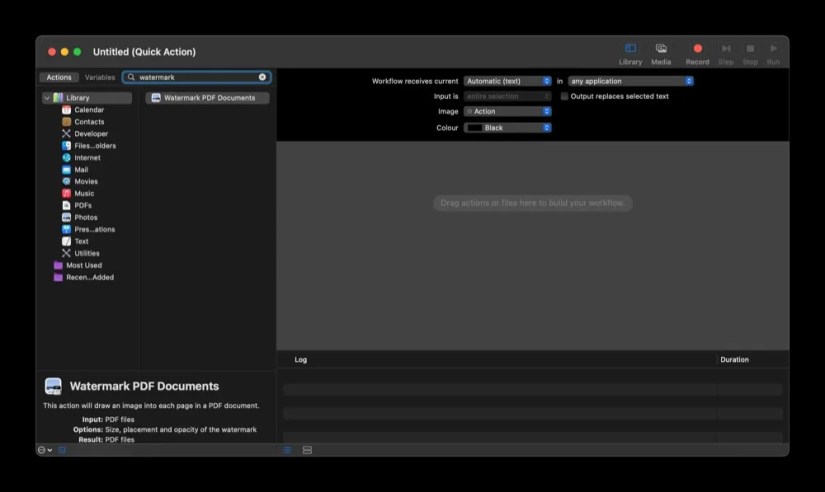Run the workflow

click(773, 54)
